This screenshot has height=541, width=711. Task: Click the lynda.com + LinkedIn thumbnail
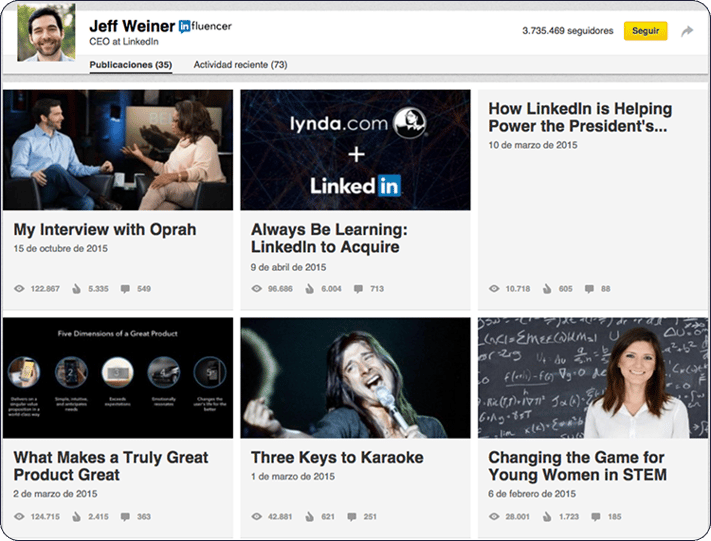(x=356, y=150)
